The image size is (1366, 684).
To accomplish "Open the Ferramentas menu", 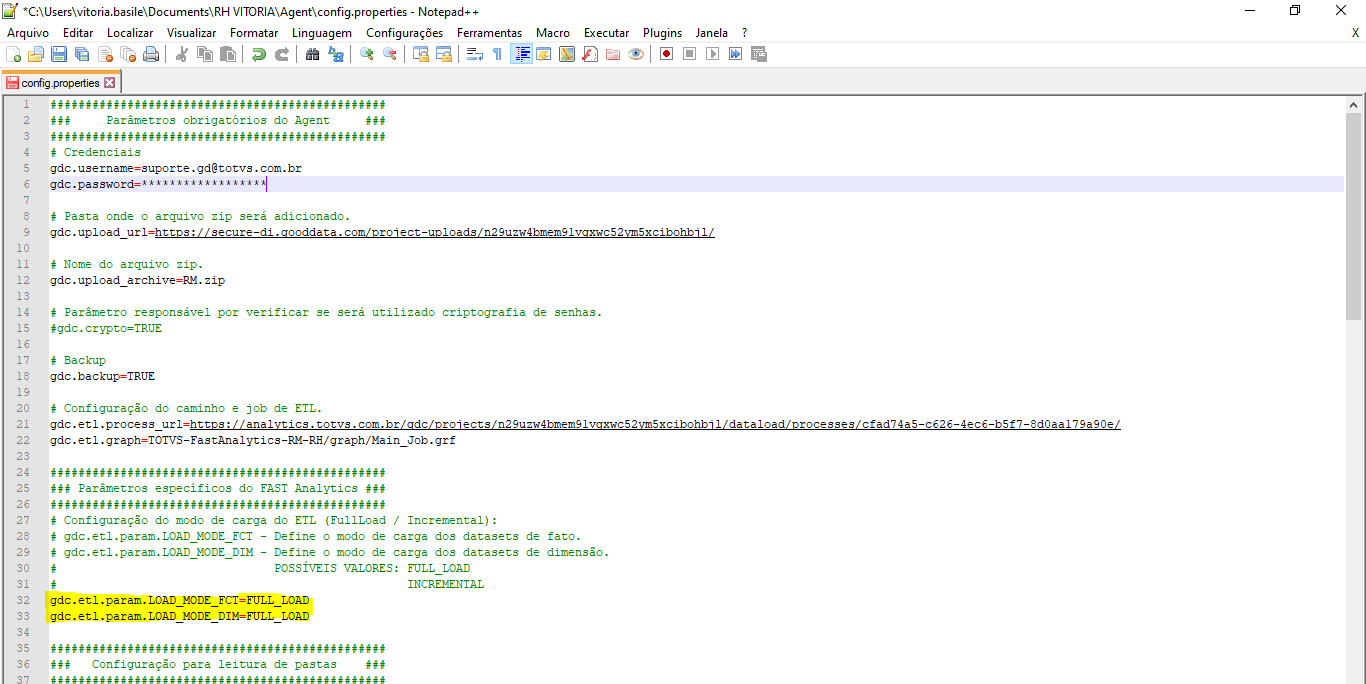I will tap(490, 33).
